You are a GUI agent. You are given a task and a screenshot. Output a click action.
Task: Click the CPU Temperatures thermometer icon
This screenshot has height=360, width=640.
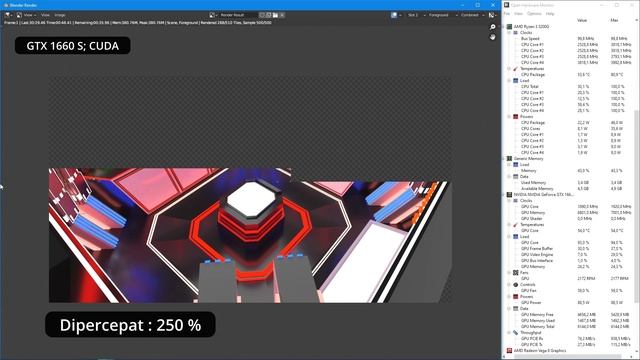point(516,69)
